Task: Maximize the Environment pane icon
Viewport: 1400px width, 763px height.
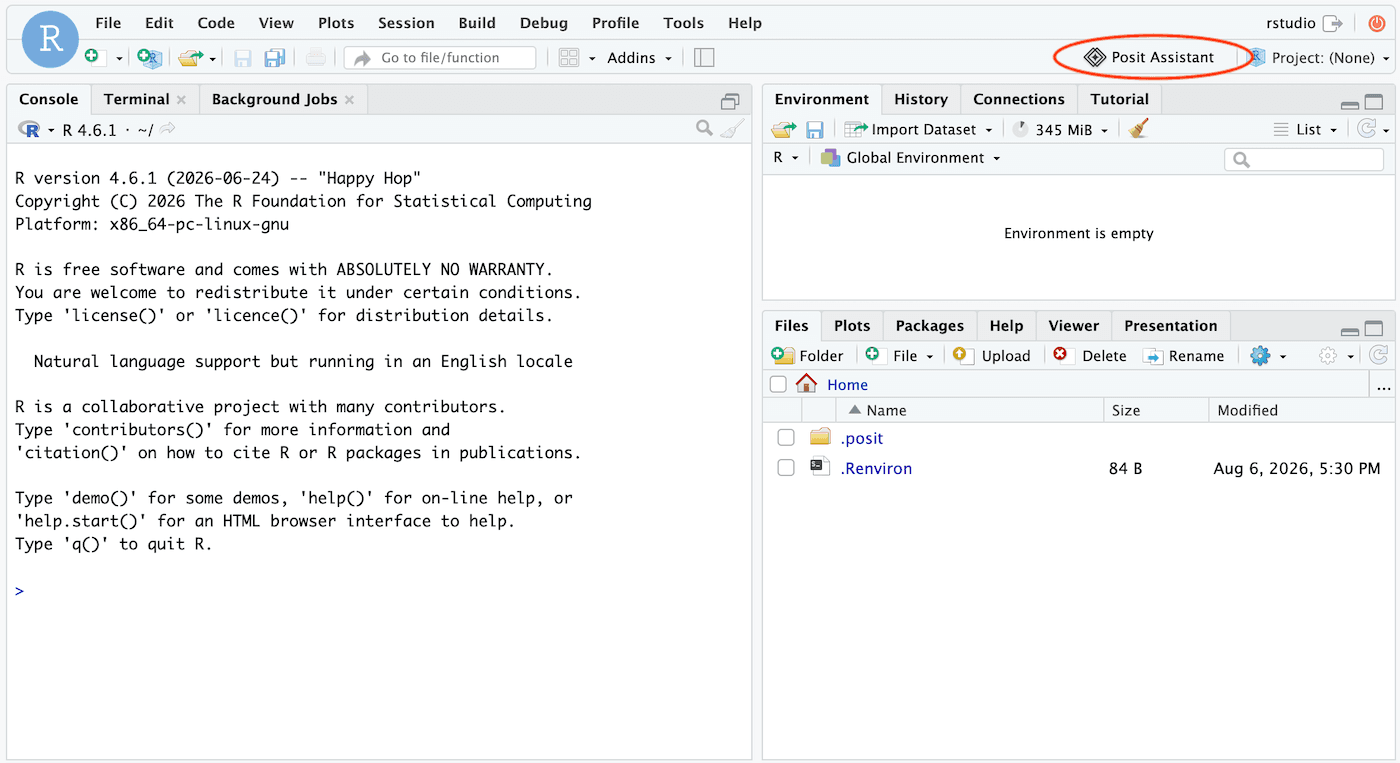Action: tap(1374, 102)
